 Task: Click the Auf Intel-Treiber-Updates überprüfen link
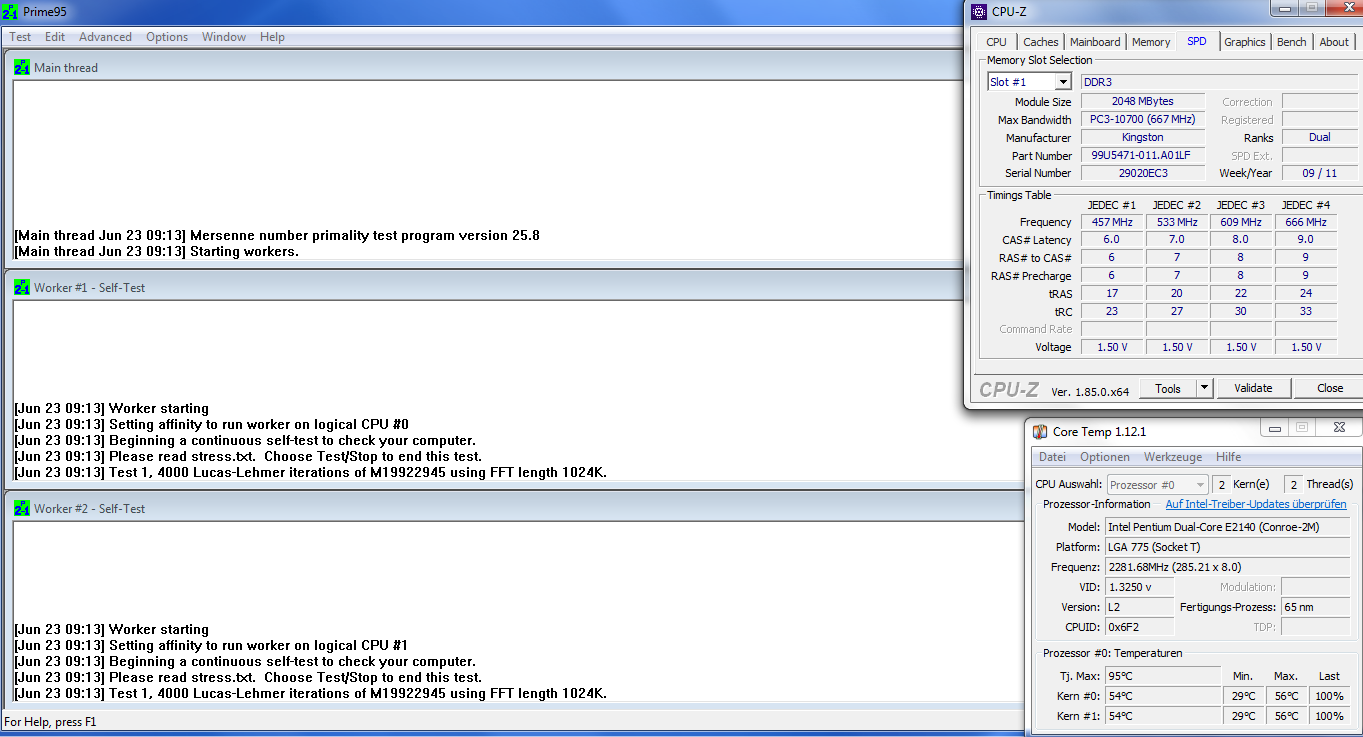tap(1256, 504)
